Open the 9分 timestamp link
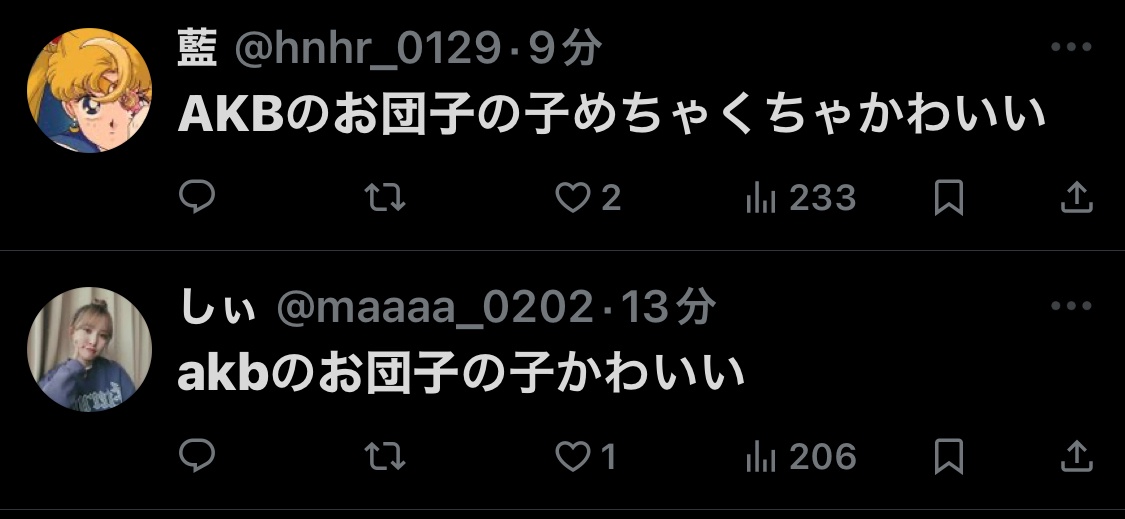The height and width of the screenshot is (519, 1125). coord(565,50)
